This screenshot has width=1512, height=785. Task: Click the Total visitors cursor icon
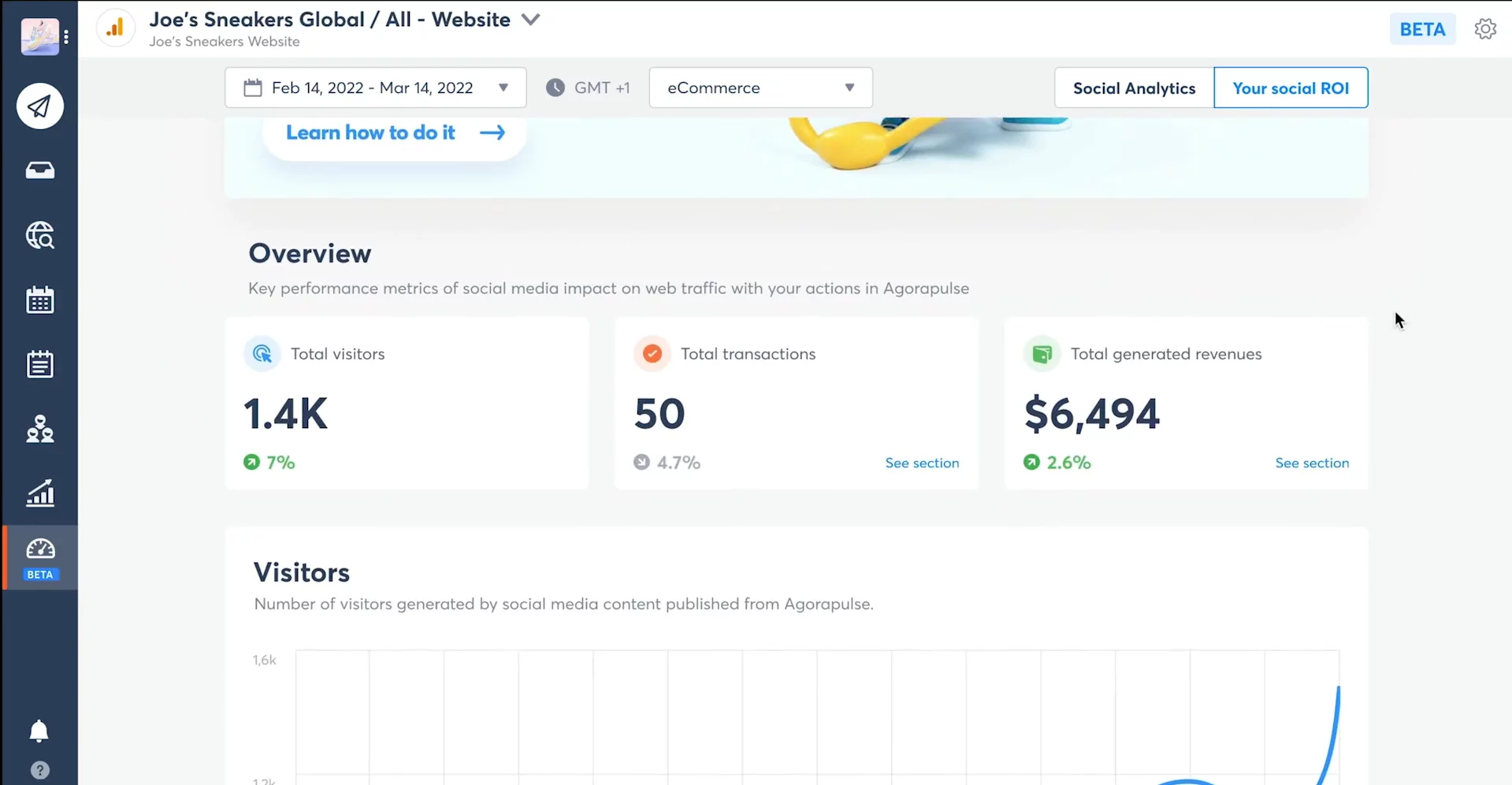coord(262,354)
